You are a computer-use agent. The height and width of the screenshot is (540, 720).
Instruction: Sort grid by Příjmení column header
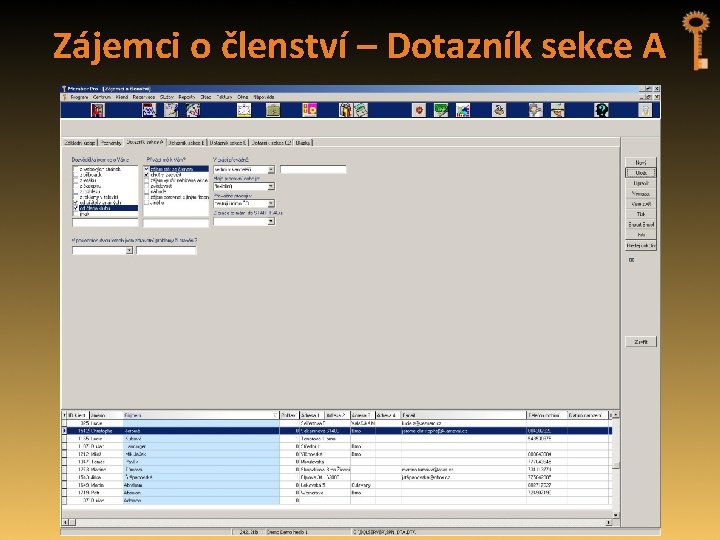[x=202, y=415]
